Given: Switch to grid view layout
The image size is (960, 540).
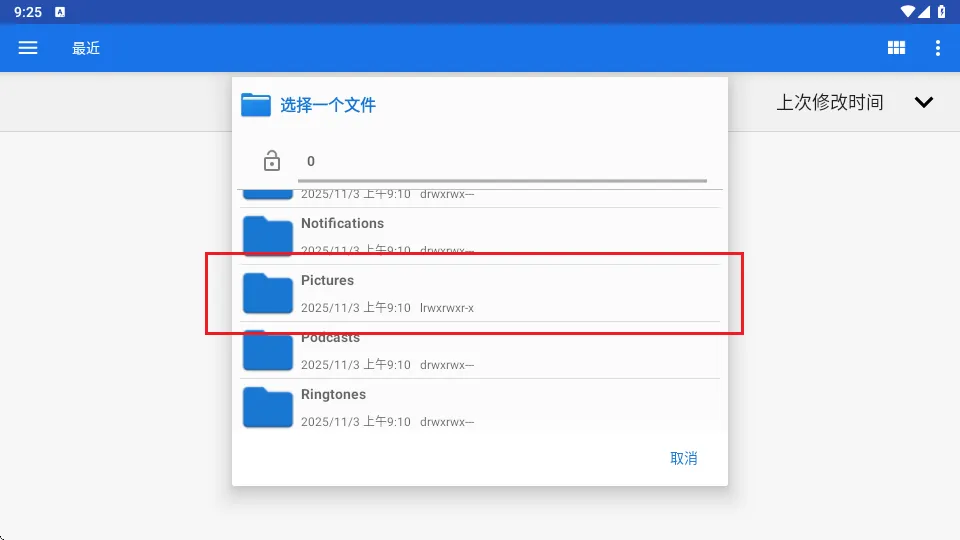Looking at the screenshot, I should (896, 48).
